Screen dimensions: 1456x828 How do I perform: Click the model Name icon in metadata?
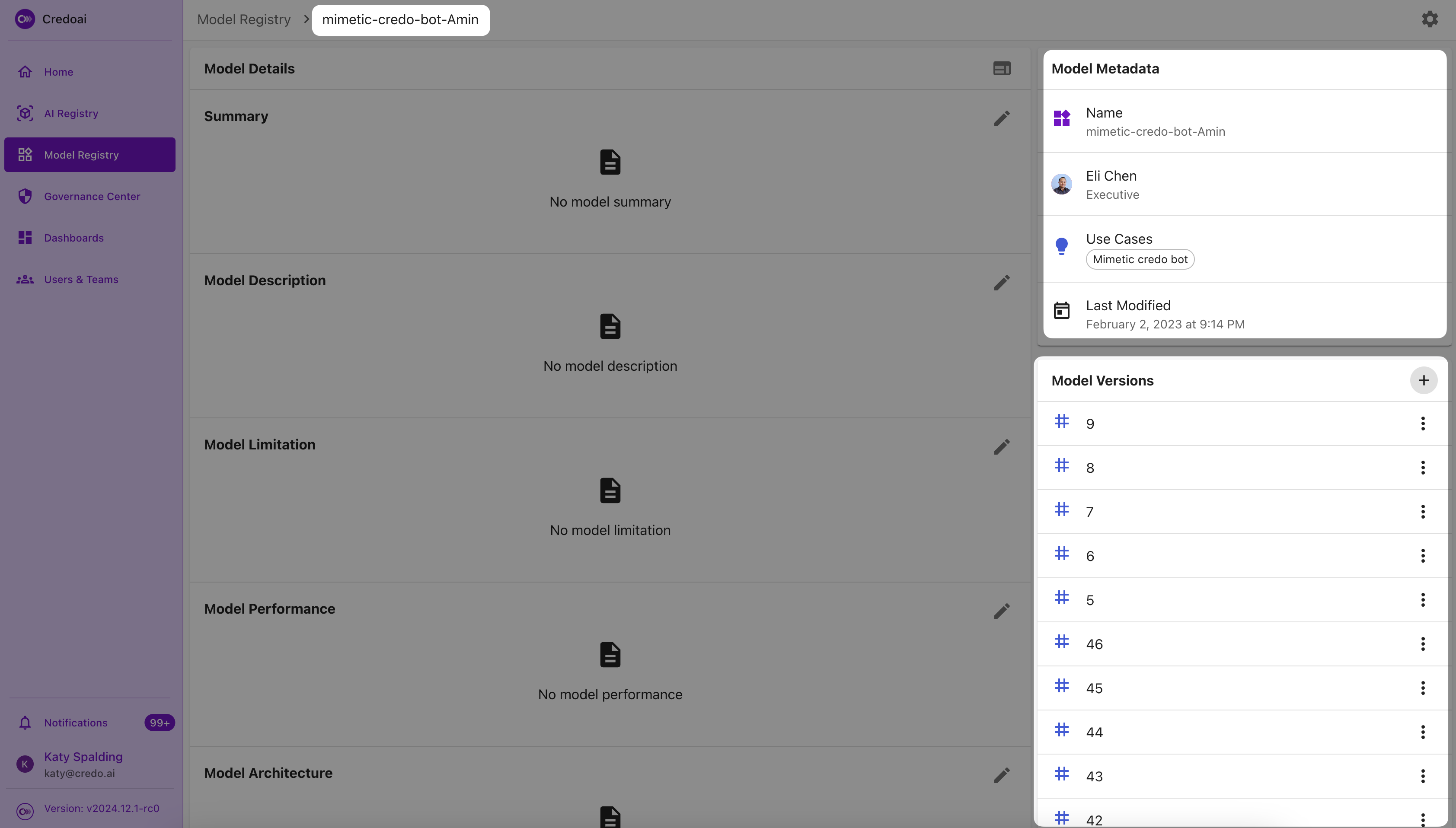tap(1061, 118)
